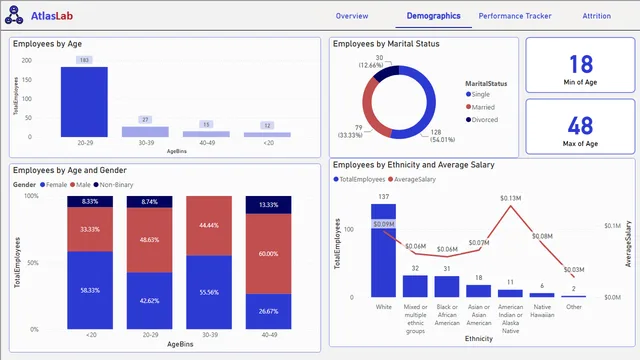Click the $0.09M salary data label

coord(384,224)
